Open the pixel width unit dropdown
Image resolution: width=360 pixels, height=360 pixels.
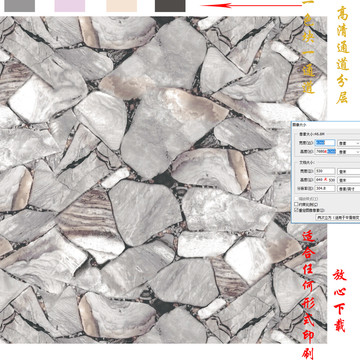[x=349, y=143]
